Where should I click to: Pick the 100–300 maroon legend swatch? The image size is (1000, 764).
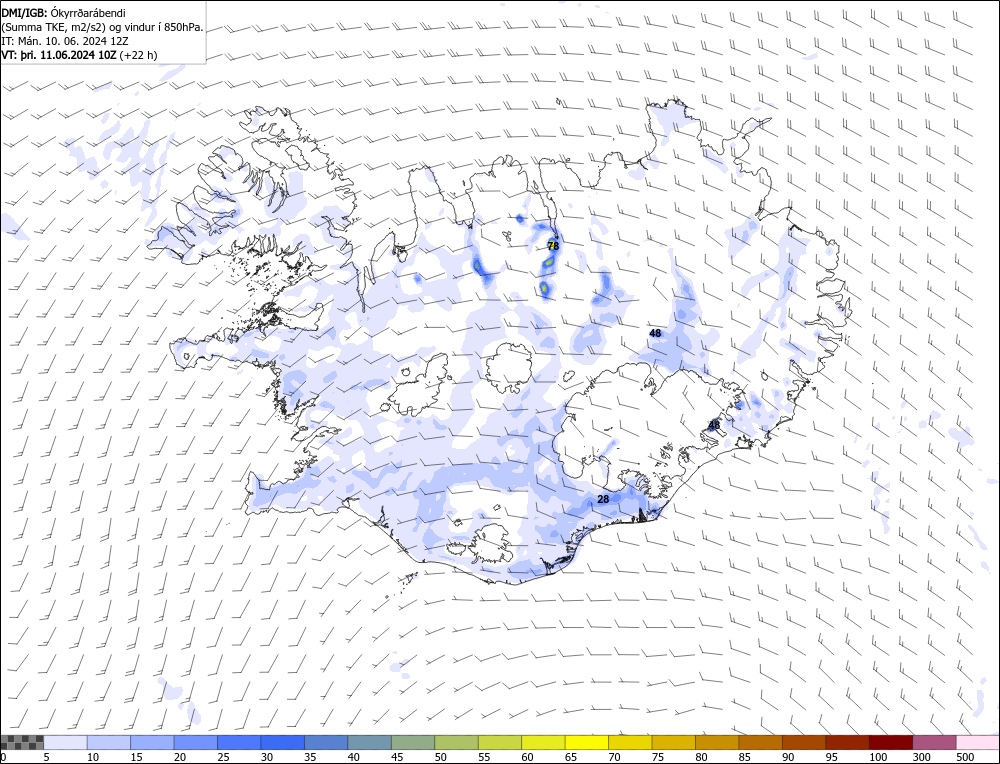890,742
